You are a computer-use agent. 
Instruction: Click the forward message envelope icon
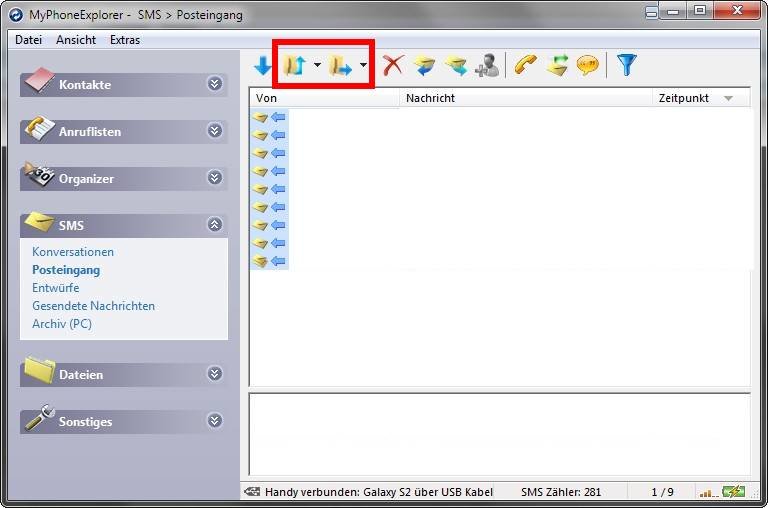456,65
